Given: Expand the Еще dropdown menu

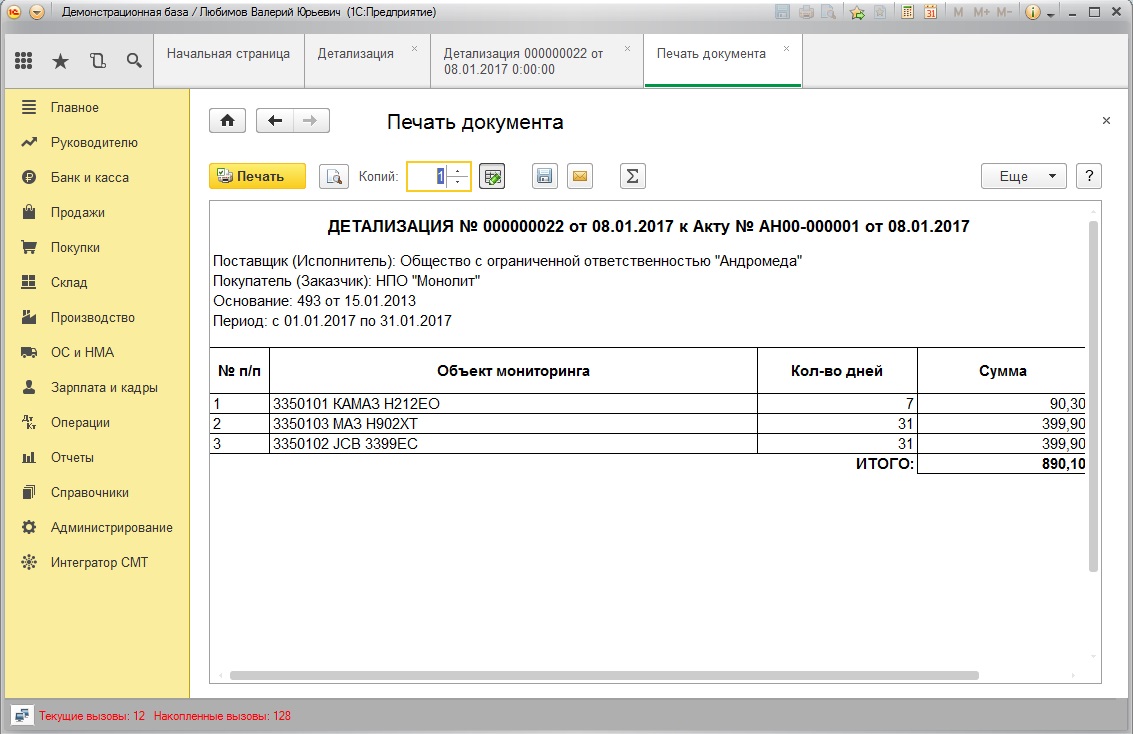Looking at the screenshot, I should coord(1023,176).
